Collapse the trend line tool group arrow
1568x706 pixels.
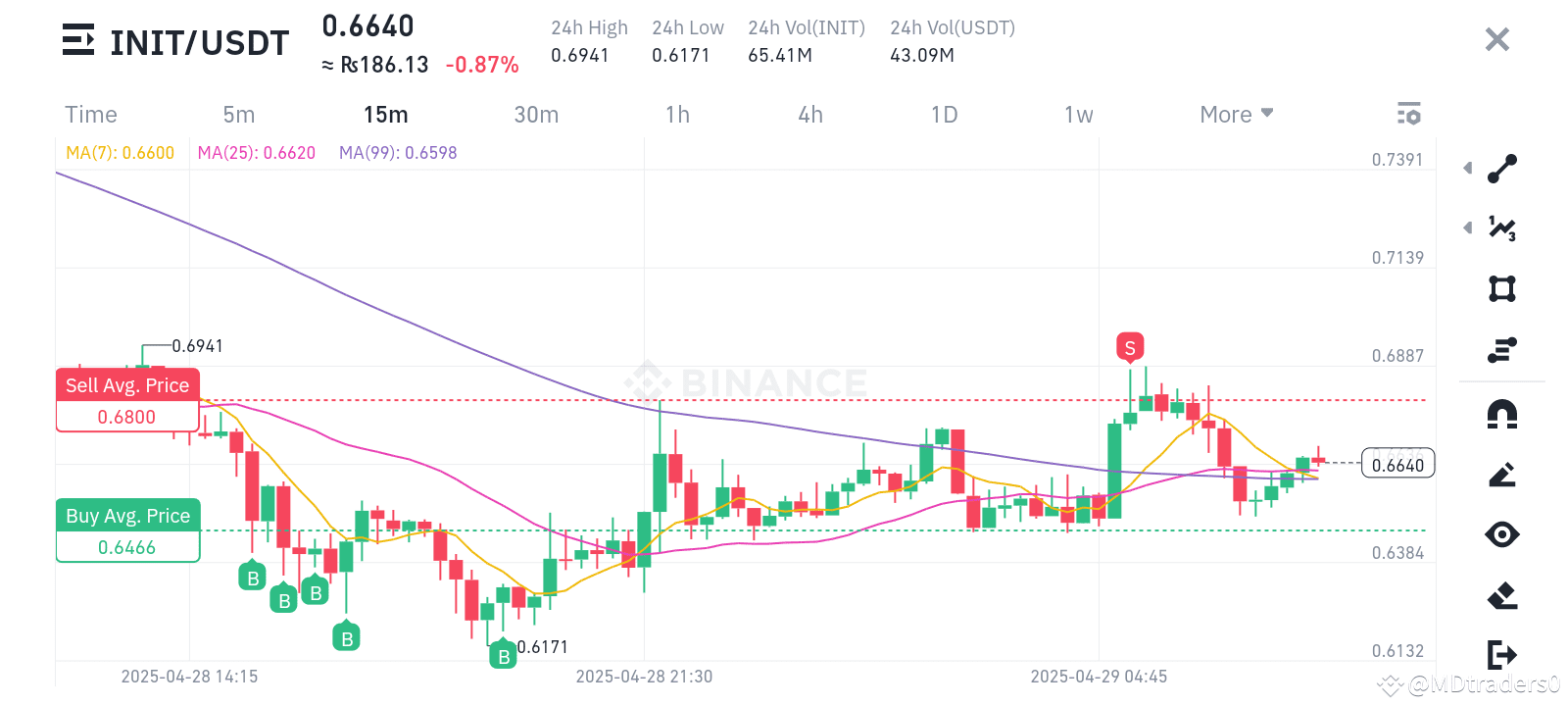1467,168
